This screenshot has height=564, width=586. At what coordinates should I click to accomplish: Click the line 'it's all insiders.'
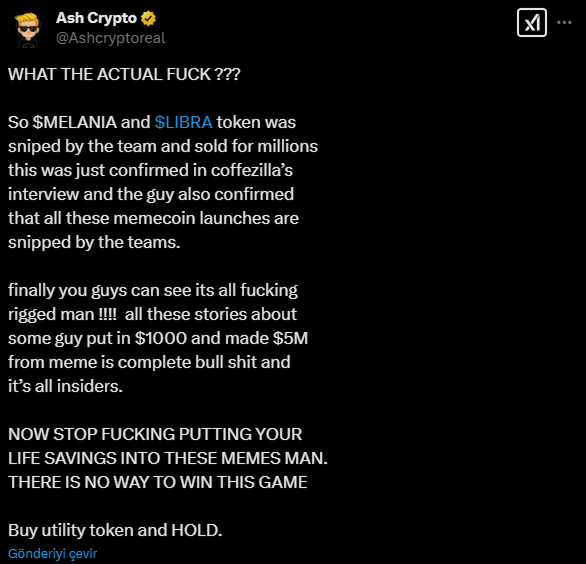coord(65,386)
